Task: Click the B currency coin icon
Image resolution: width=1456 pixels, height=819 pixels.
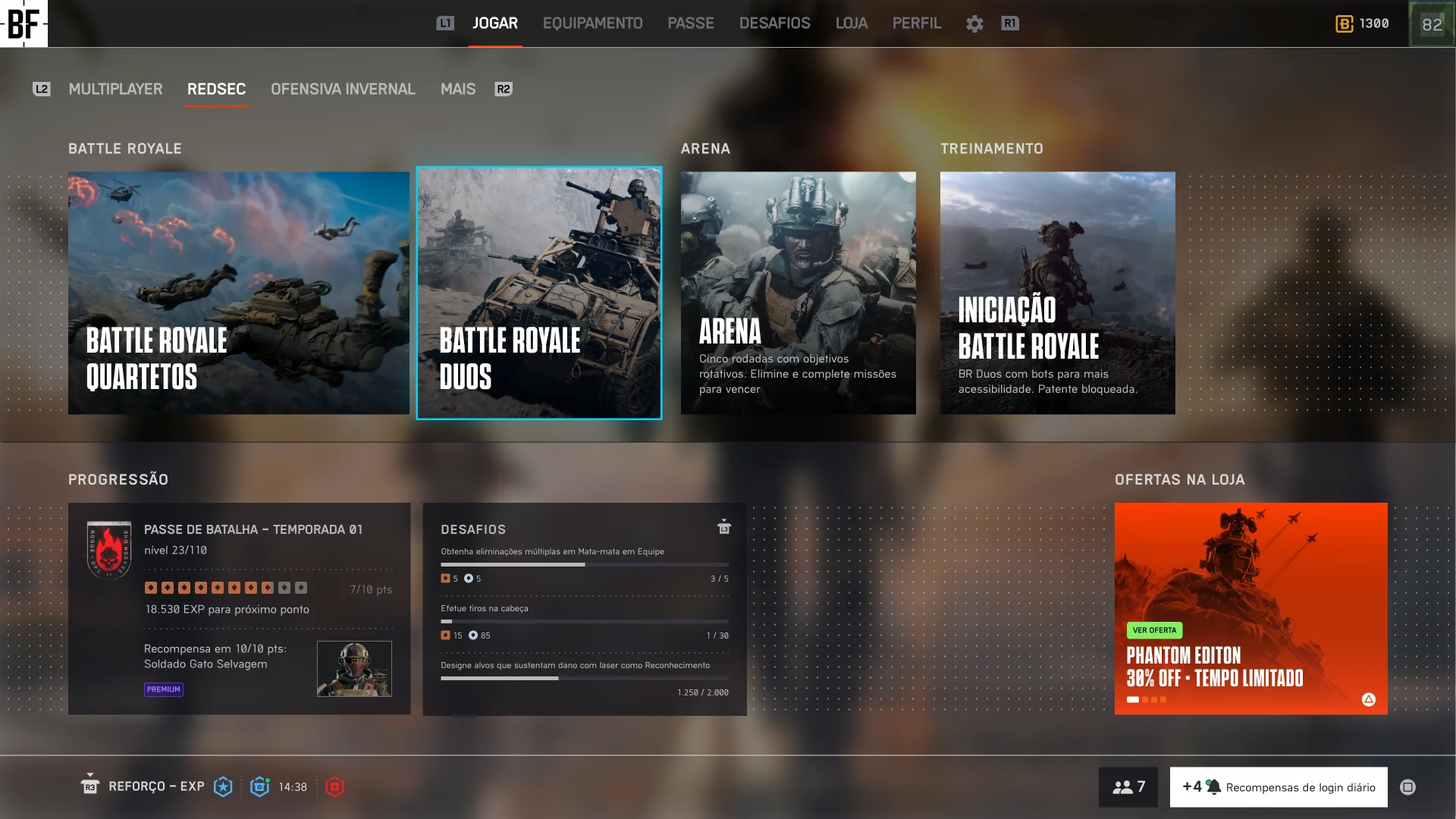Action: point(1344,24)
